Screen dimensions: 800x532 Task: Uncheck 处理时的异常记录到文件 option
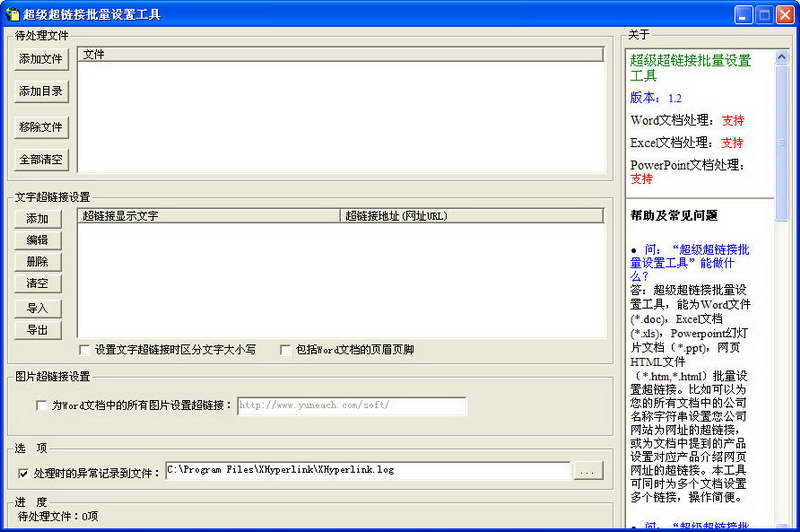pyautogui.click(x=23, y=473)
